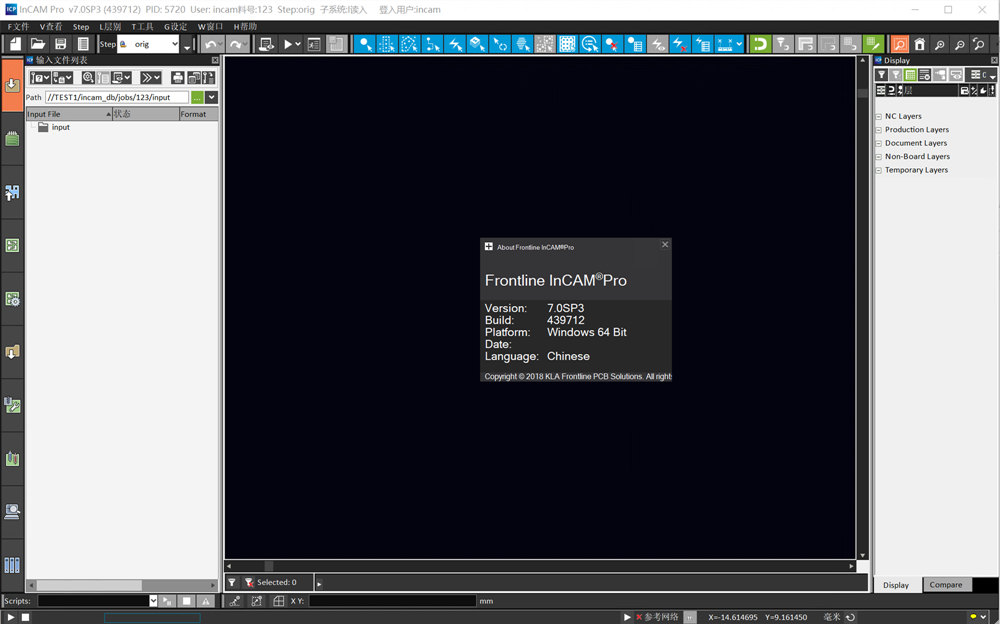
Task: Click the select all grid icon in blue toolbar
Action: pos(567,44)
